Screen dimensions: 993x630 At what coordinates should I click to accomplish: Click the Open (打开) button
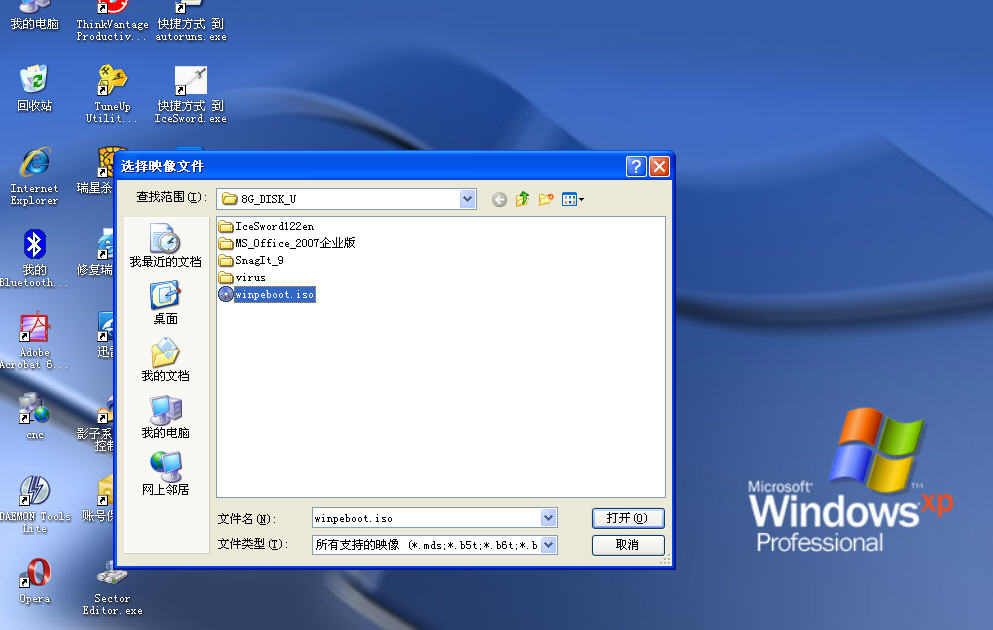pyautogui.click(x=628, y=518)
